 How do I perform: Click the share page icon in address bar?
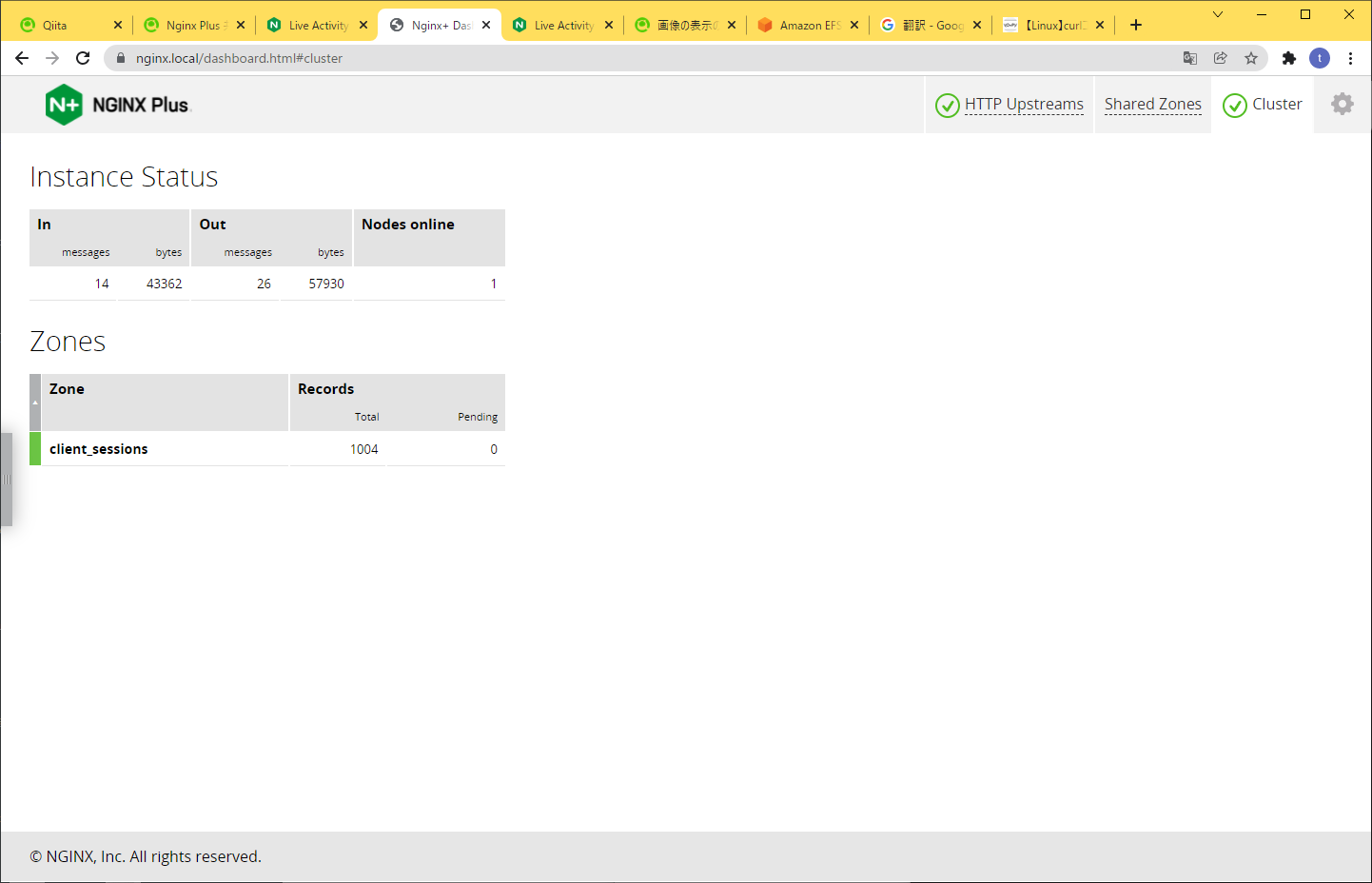point(1221,58)
